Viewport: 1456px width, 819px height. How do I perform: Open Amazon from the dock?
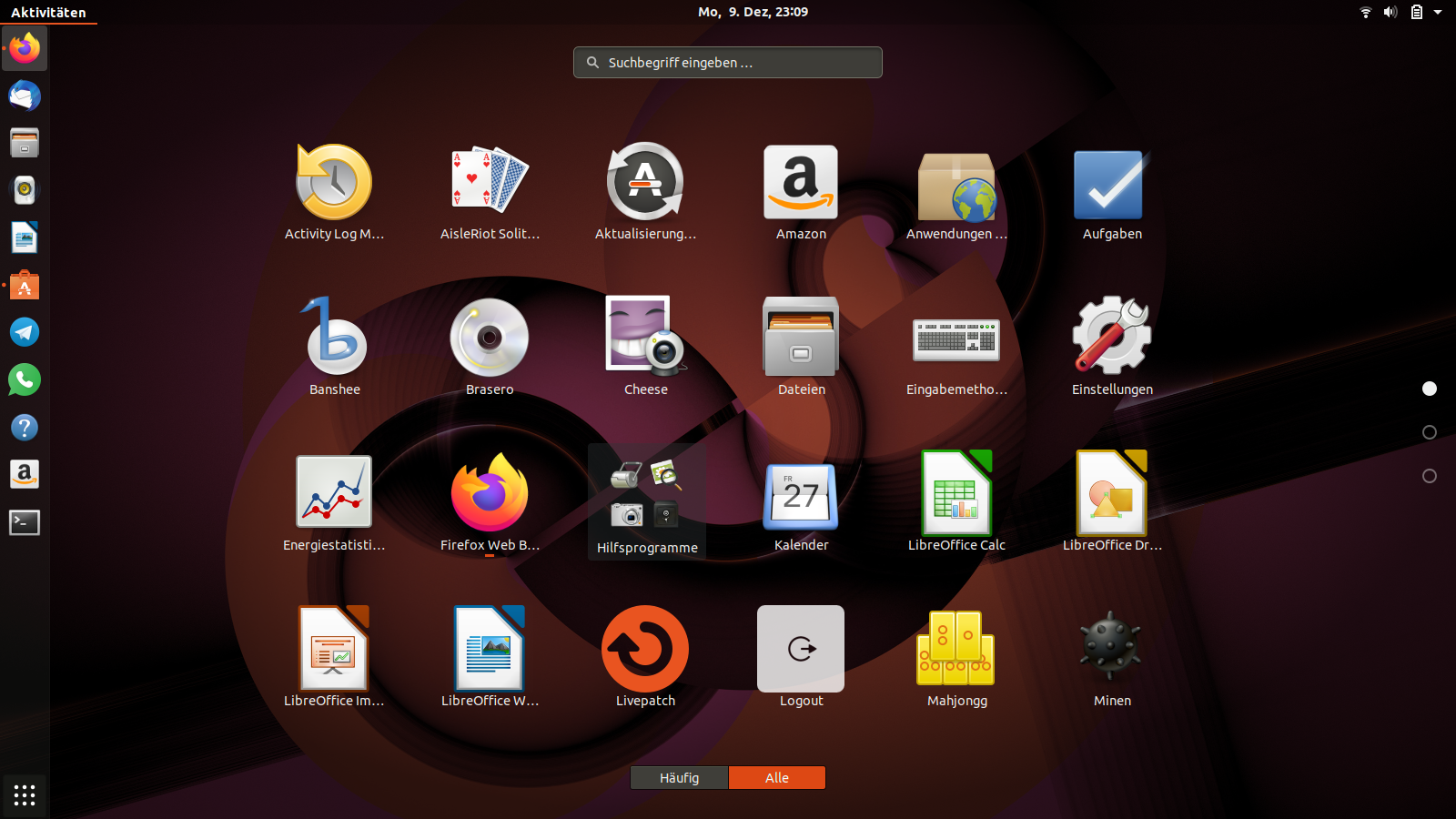pyautogui.click(x=25, y=474)
